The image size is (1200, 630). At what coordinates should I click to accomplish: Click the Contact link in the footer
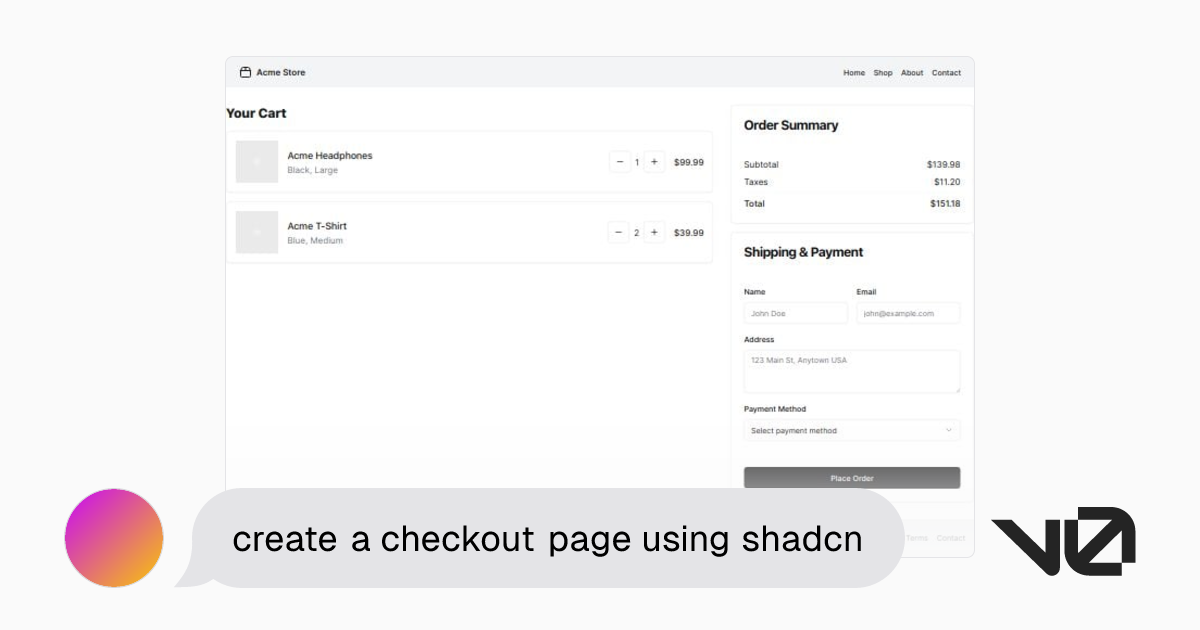[951, 538]
